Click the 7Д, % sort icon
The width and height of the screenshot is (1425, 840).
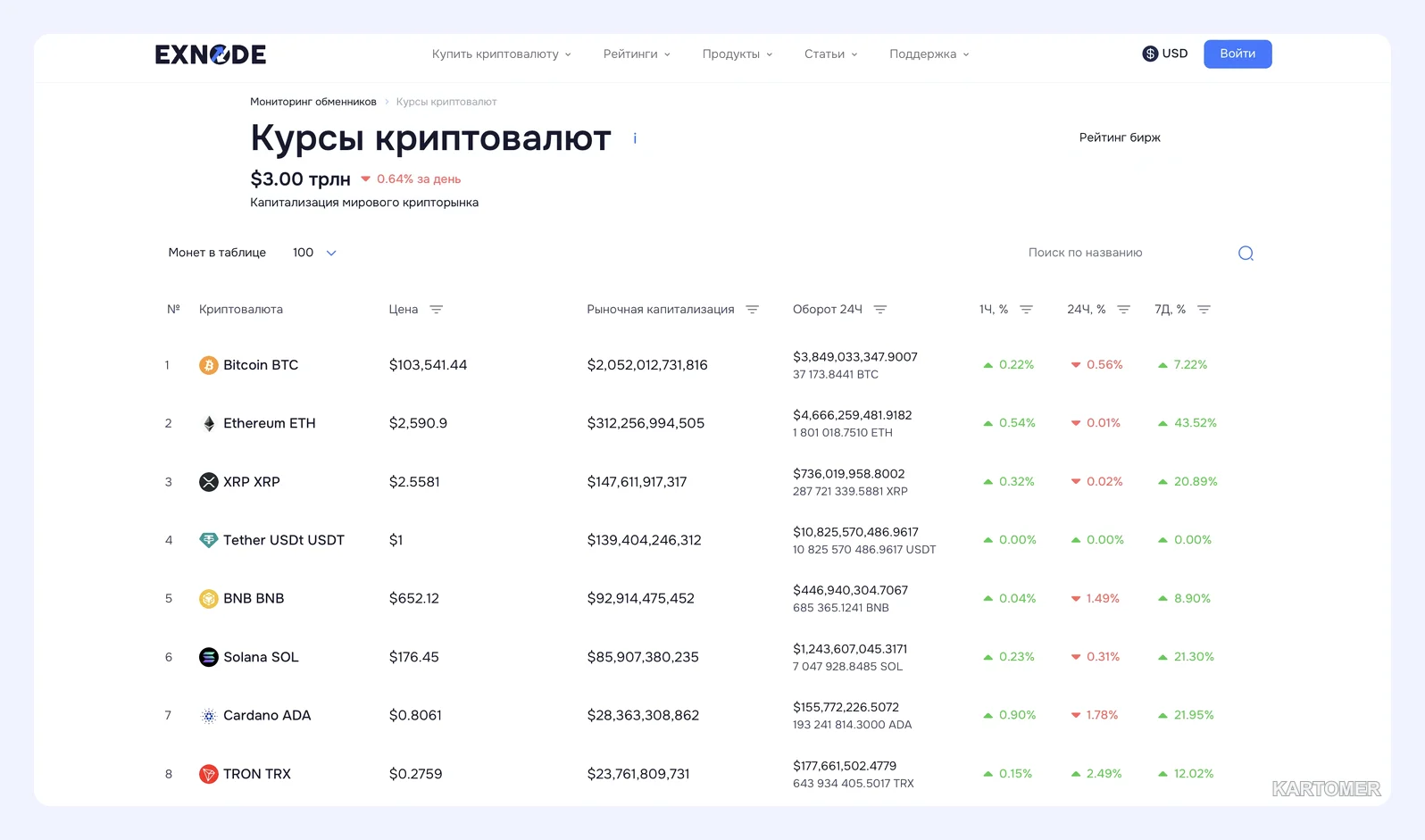(x=1204, y=310)
